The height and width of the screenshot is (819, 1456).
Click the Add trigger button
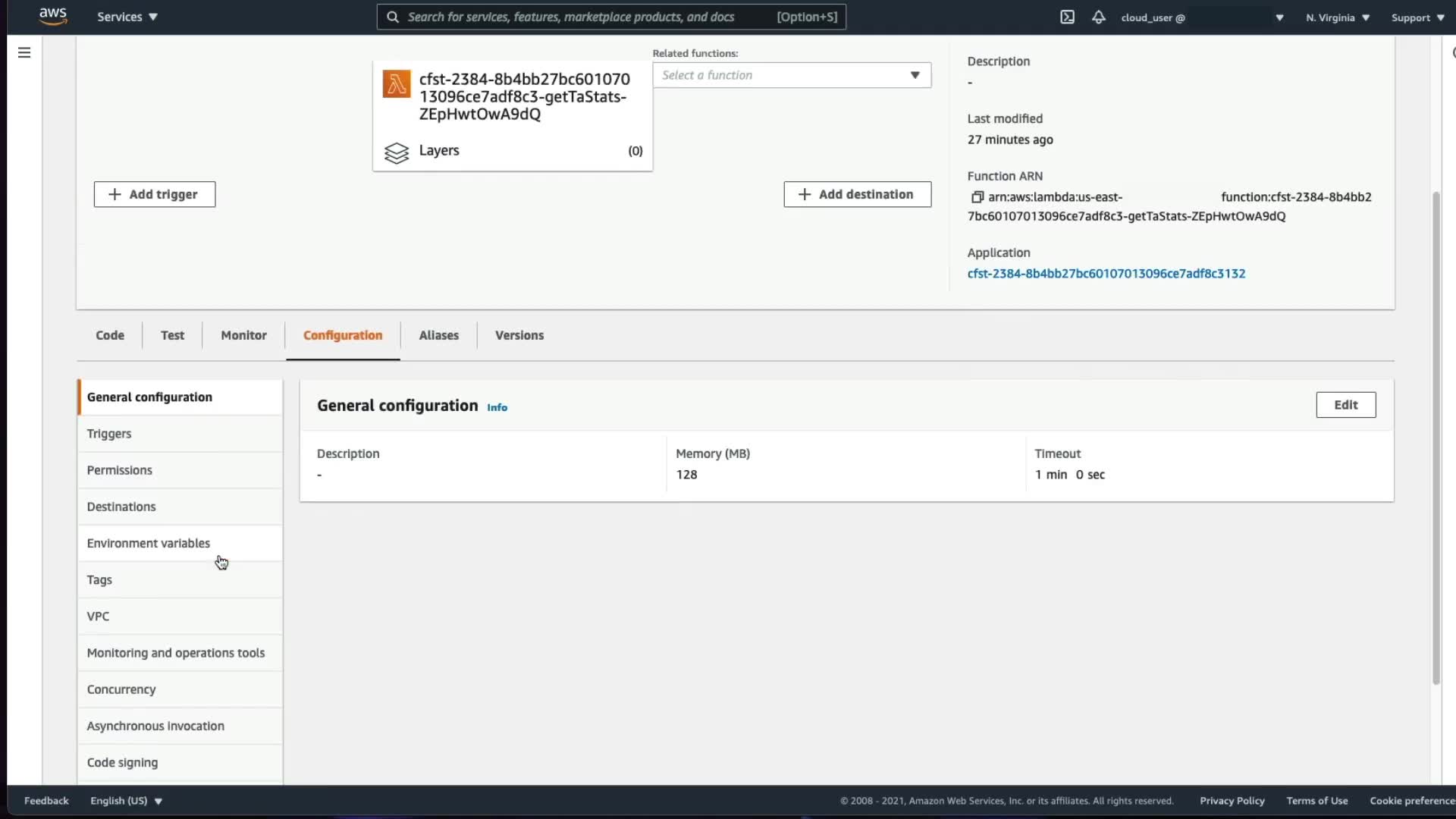[x=155, y=194]
